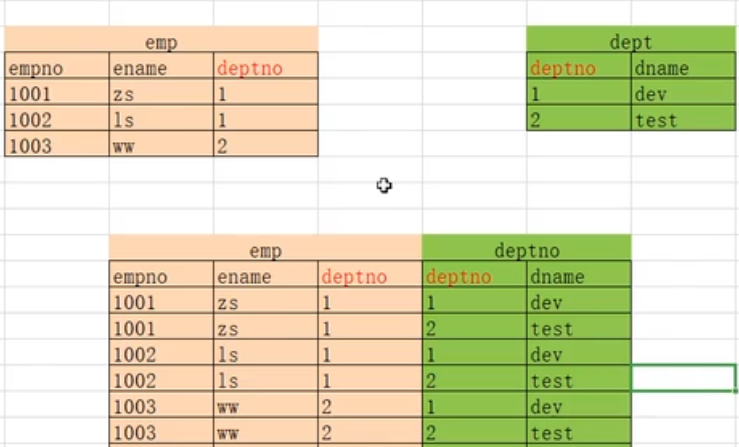
Task: Select the 'ww' cell in top emp table
Action: click(x=161, y=146)
